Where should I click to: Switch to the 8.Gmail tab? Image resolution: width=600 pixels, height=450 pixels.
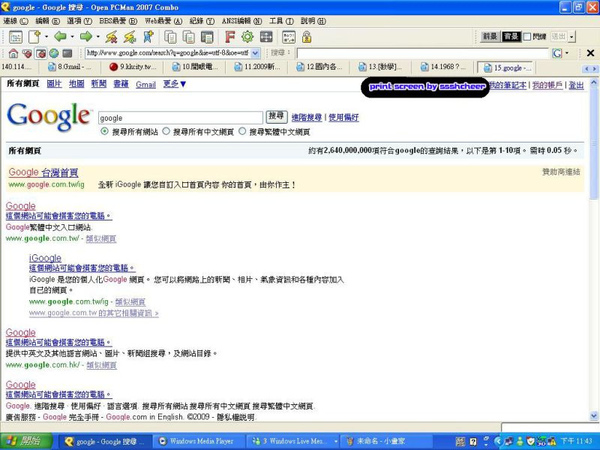[69, 67]
